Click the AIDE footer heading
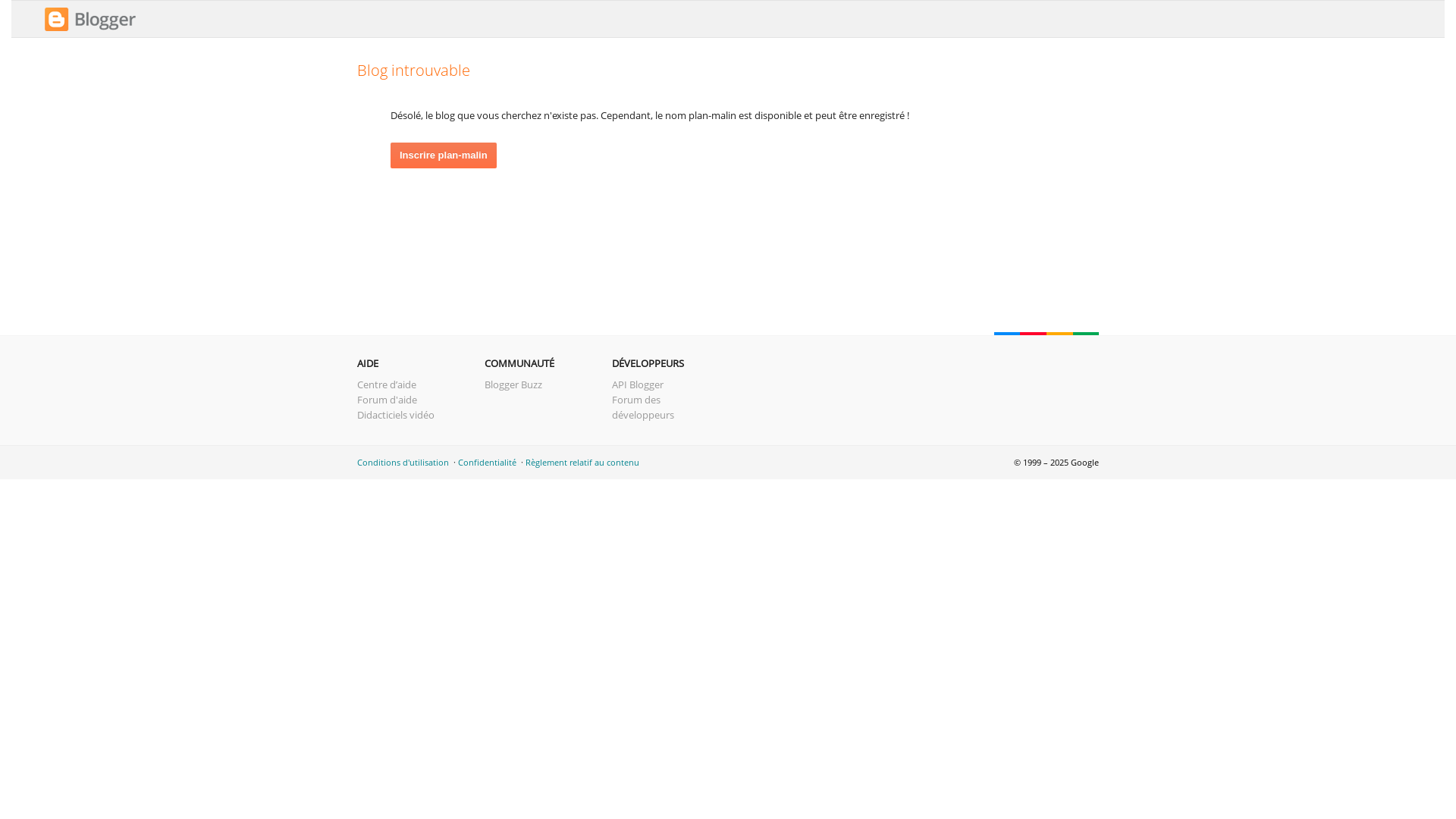Viewport: 1456px width, 819px height. point(368,363)
